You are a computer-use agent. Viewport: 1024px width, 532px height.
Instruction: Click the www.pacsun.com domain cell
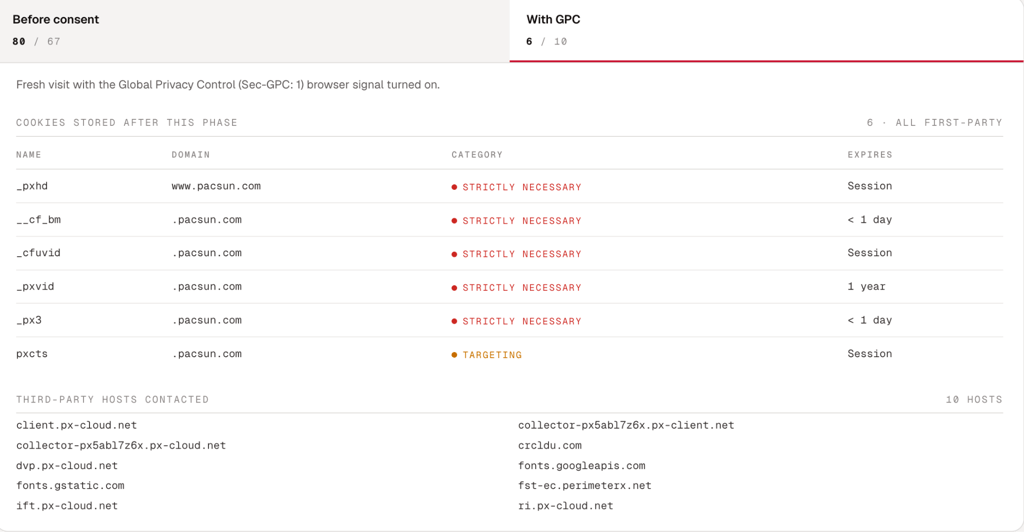point(216,186)
